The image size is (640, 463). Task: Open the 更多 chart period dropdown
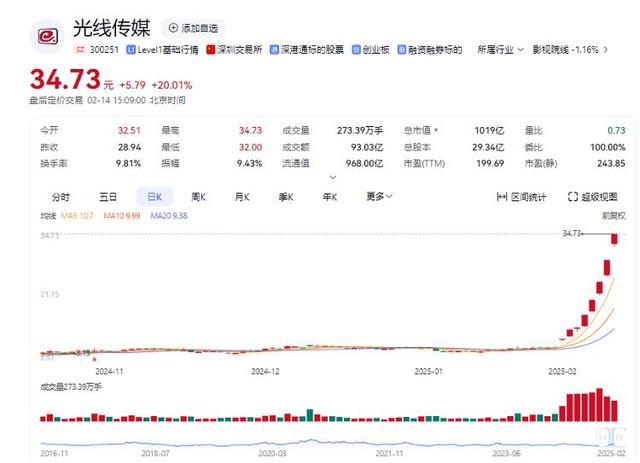[379, 197]
